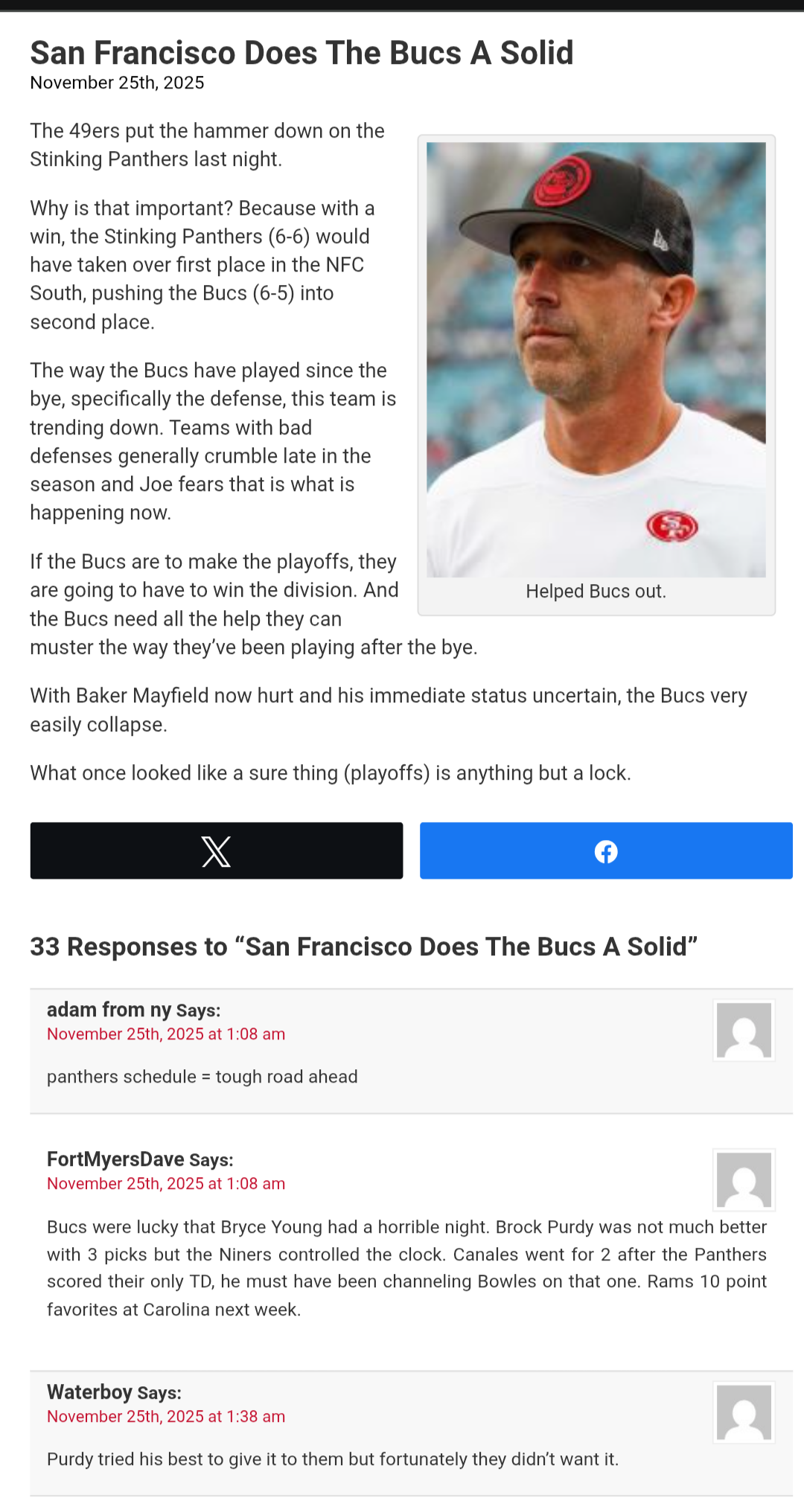804x1512 pixels.
Task: Click the paragraph mentioning Baker Mayfield
Action: pyautogui.click(x=388, y=710)
